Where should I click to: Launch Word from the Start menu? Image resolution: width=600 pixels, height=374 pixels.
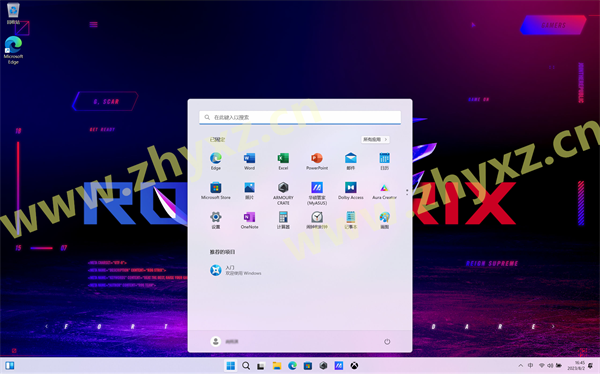coord(249,161)
